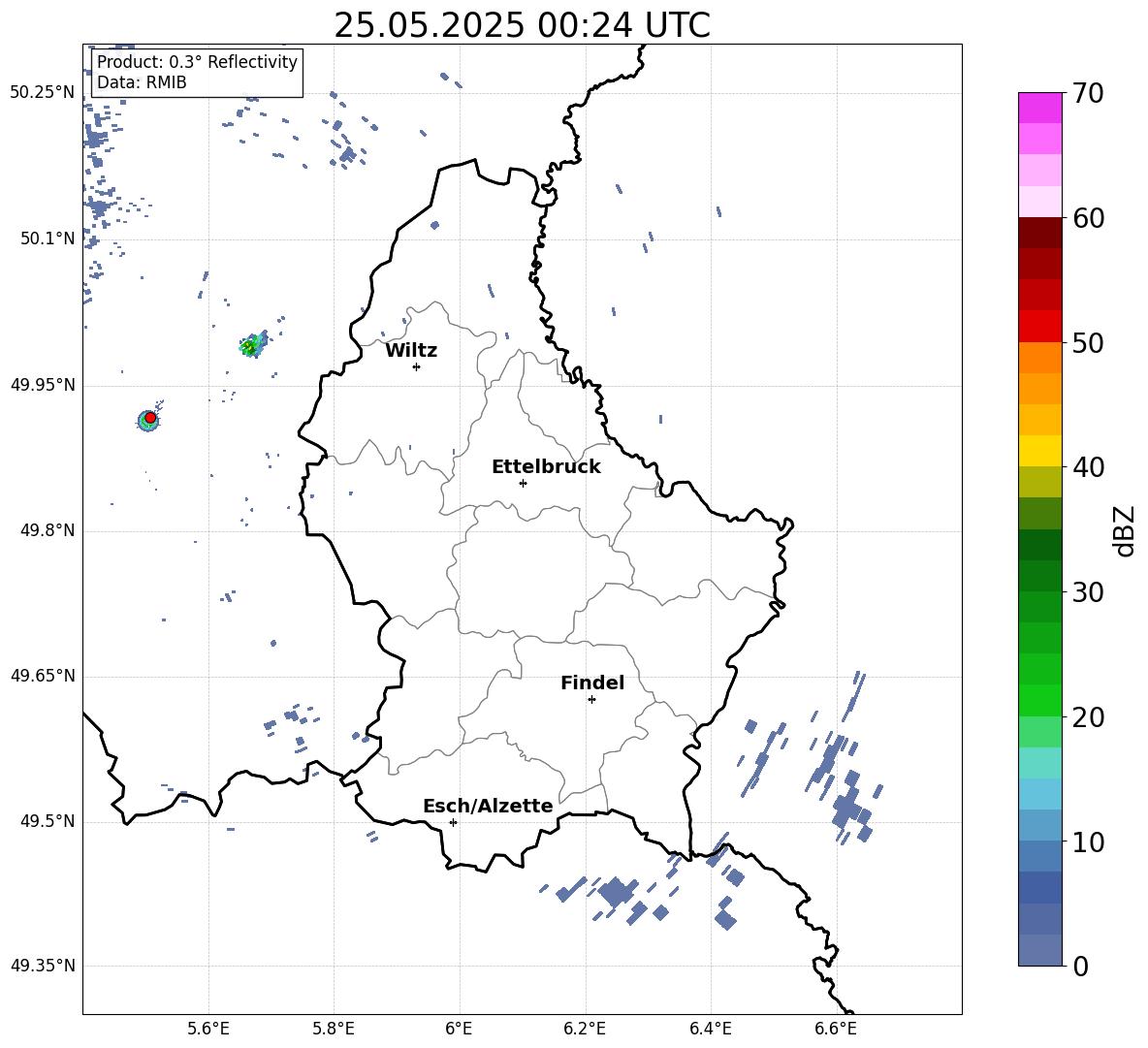The image size is (1148, 1048).
Task: Click the 49.5°N latitude tick label
Action: pos(48,821)
